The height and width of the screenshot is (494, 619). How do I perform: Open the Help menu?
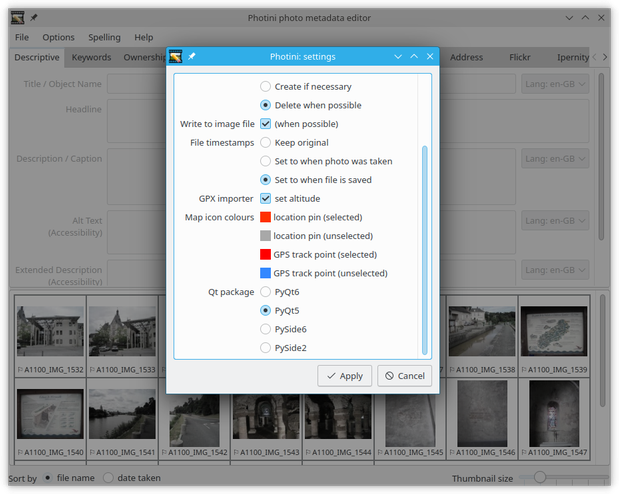coord(144,38)
